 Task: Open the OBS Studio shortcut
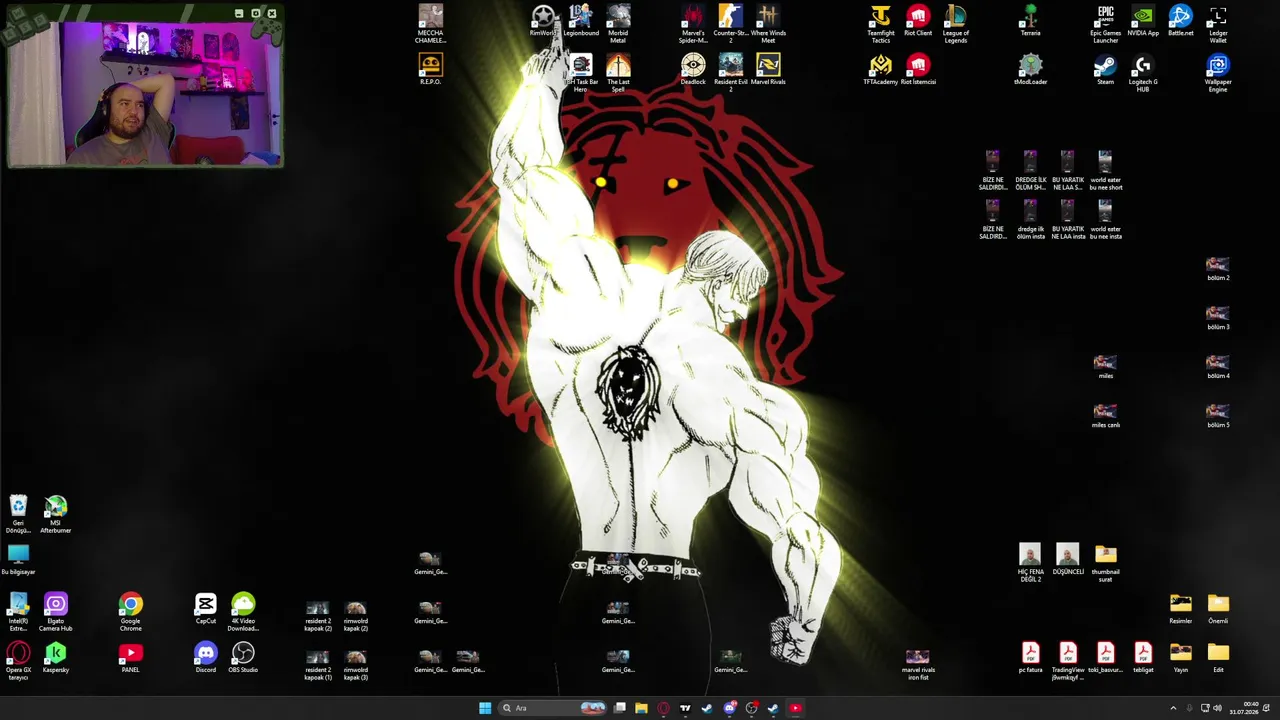[x=243, y=658]
